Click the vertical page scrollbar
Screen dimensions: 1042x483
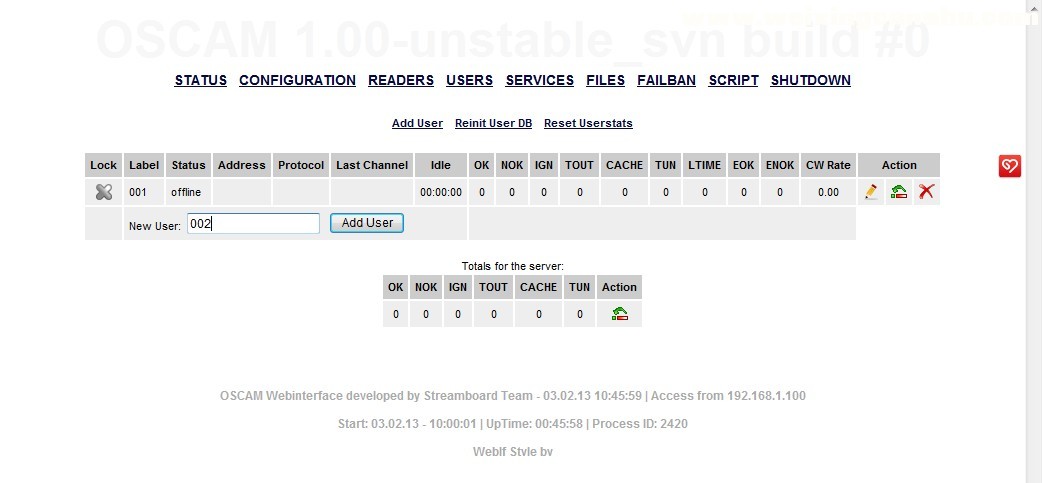(1033, 241)
